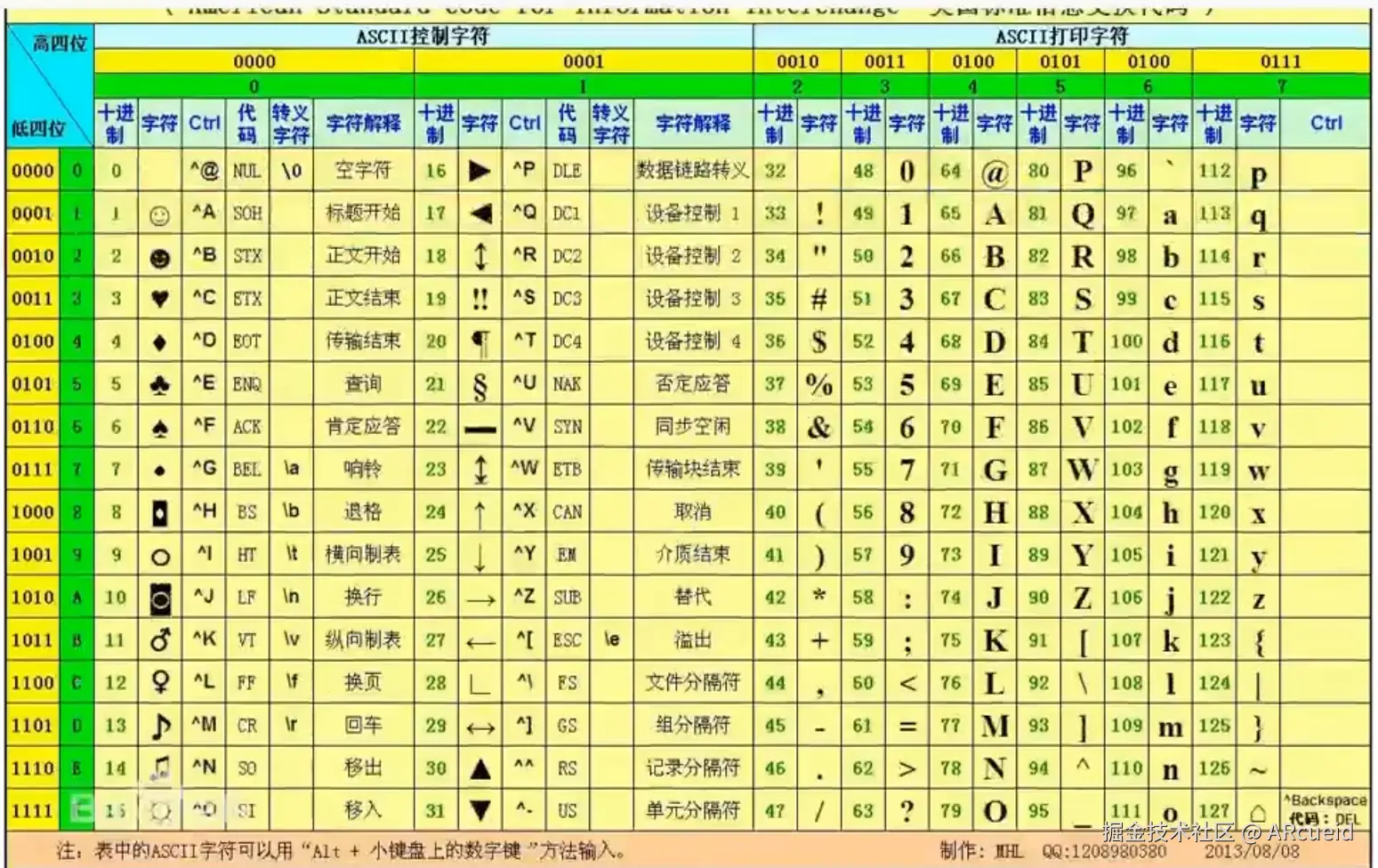Click the 'SUB' code cell

[x=567, y=598]
